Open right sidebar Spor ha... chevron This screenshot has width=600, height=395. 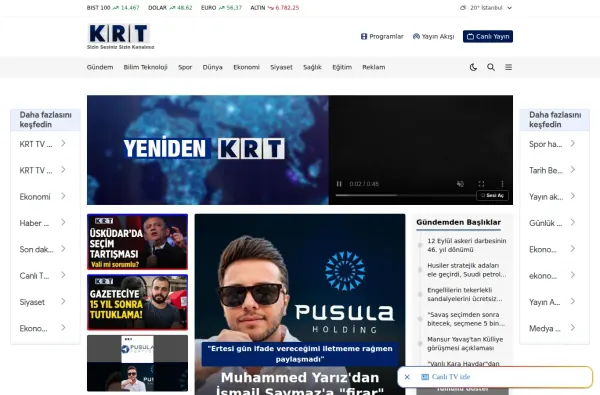572,143
